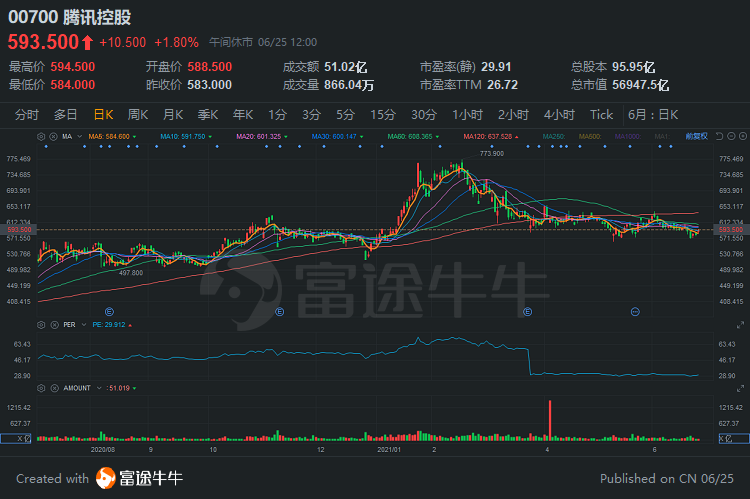Click the 最高价 594.500 value
The image size is (750, 499).
point(73,67)
